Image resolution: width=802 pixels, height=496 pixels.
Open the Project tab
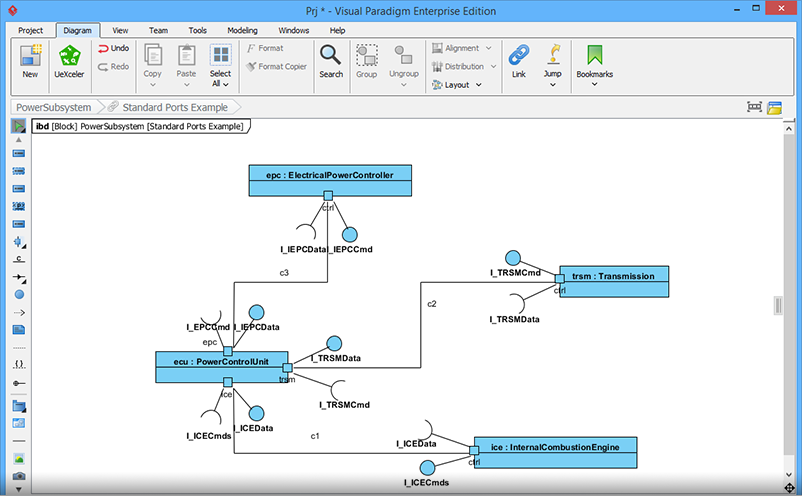coord(30,31)
